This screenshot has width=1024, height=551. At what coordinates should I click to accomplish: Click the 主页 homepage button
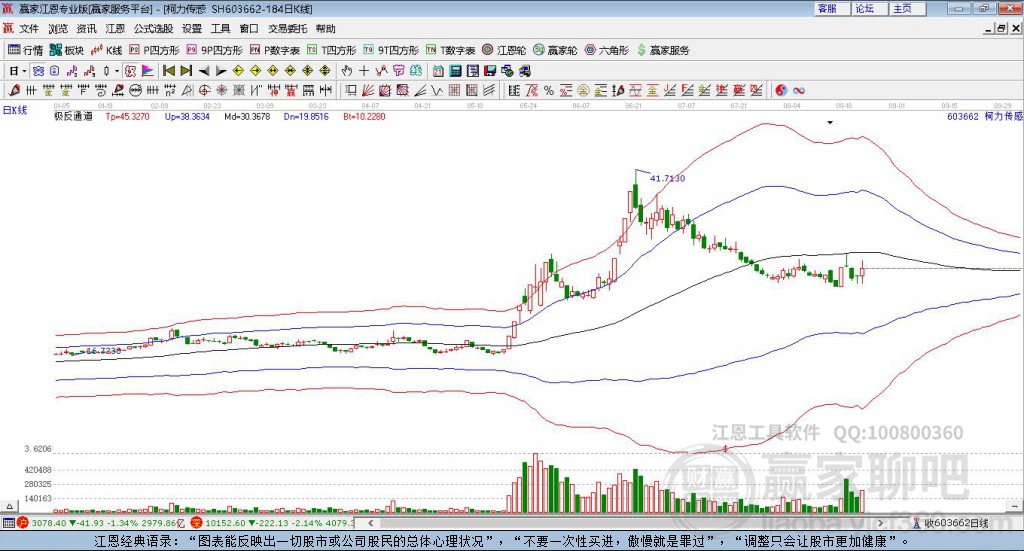point(907,8)
